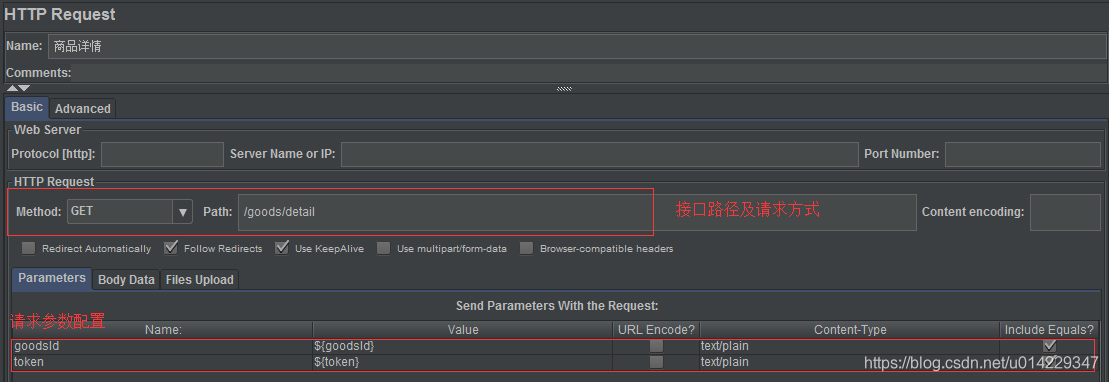Click the Server Name or IP field
Screen dimensions: 1109x382
(599, 154)
